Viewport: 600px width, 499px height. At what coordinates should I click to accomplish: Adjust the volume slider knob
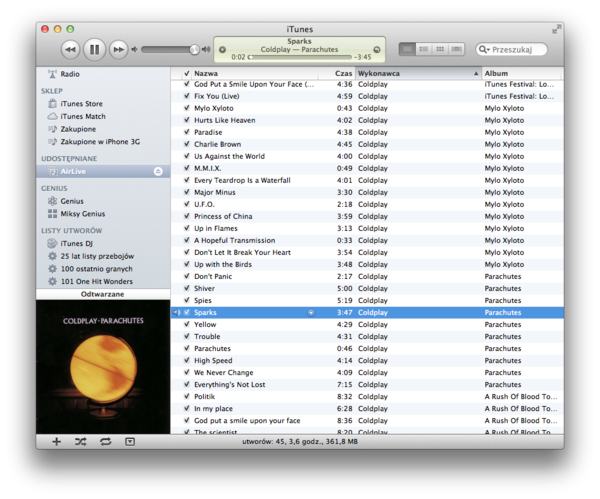tap(195, 49)
